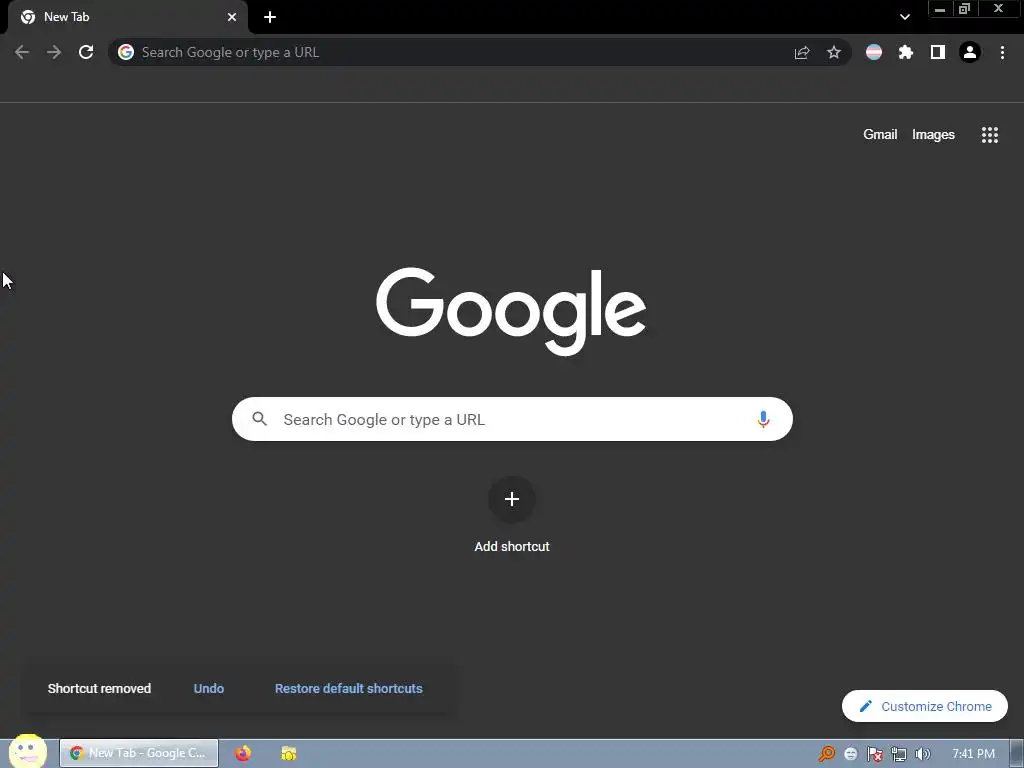Open network status tray icon
This screenshot has width=1024, height=768.
click(x=899, y=754)
